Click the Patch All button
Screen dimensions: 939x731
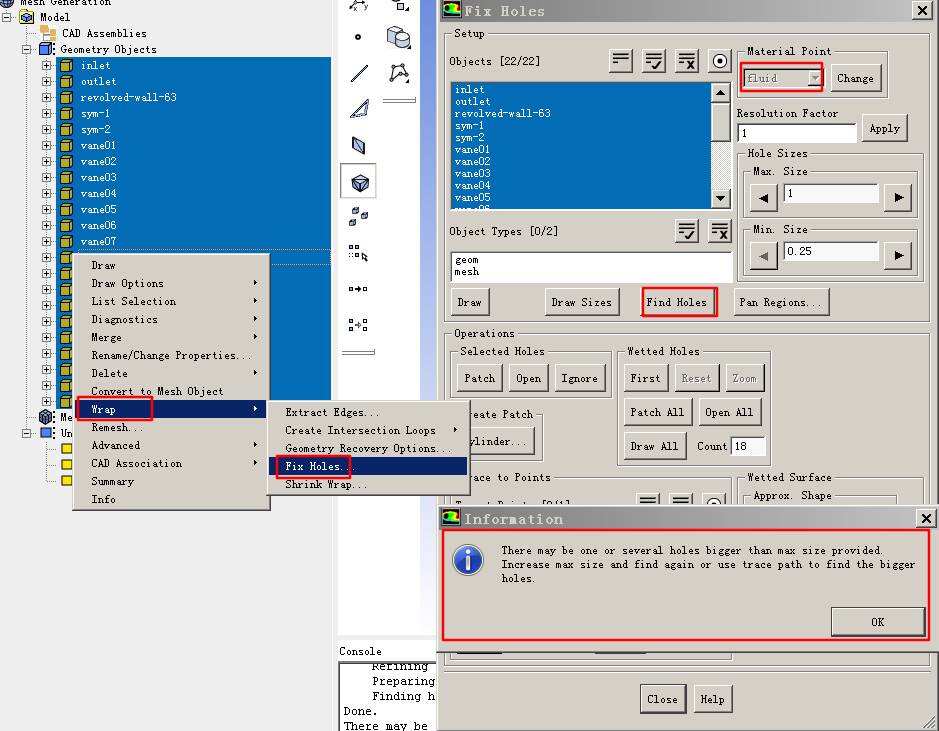(x=657, y=412)
